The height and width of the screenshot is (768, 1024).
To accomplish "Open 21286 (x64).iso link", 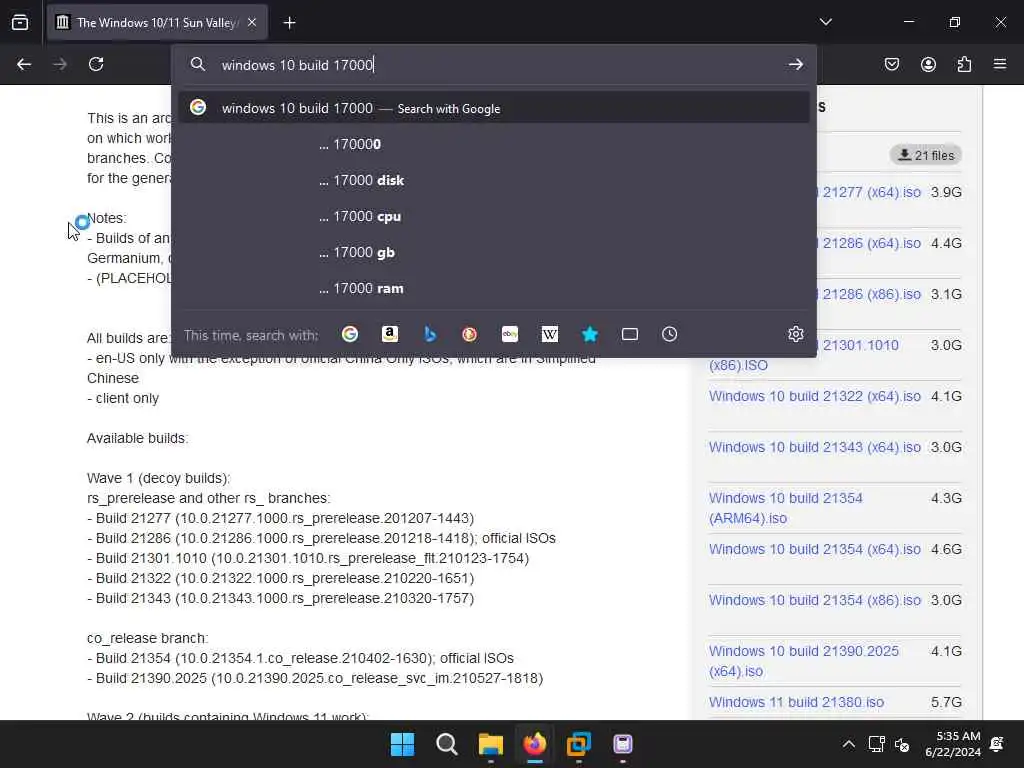I will tap(871, 244).
